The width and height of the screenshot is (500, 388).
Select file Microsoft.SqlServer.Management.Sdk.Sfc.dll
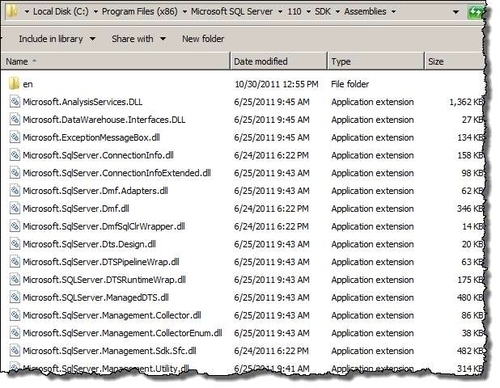tap(109, 351)
